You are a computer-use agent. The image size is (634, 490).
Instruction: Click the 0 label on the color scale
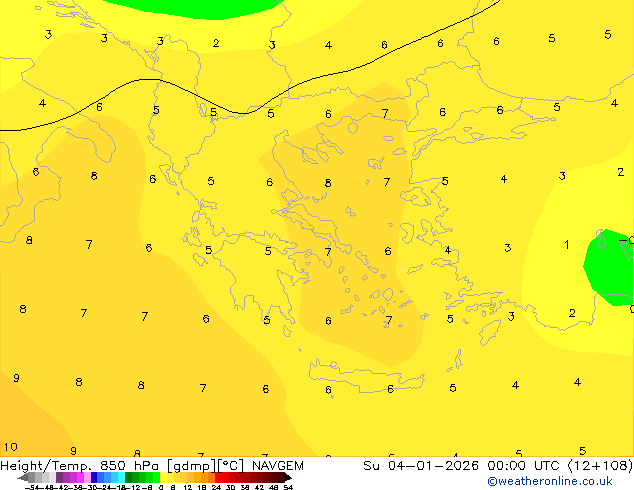[161, 488]
